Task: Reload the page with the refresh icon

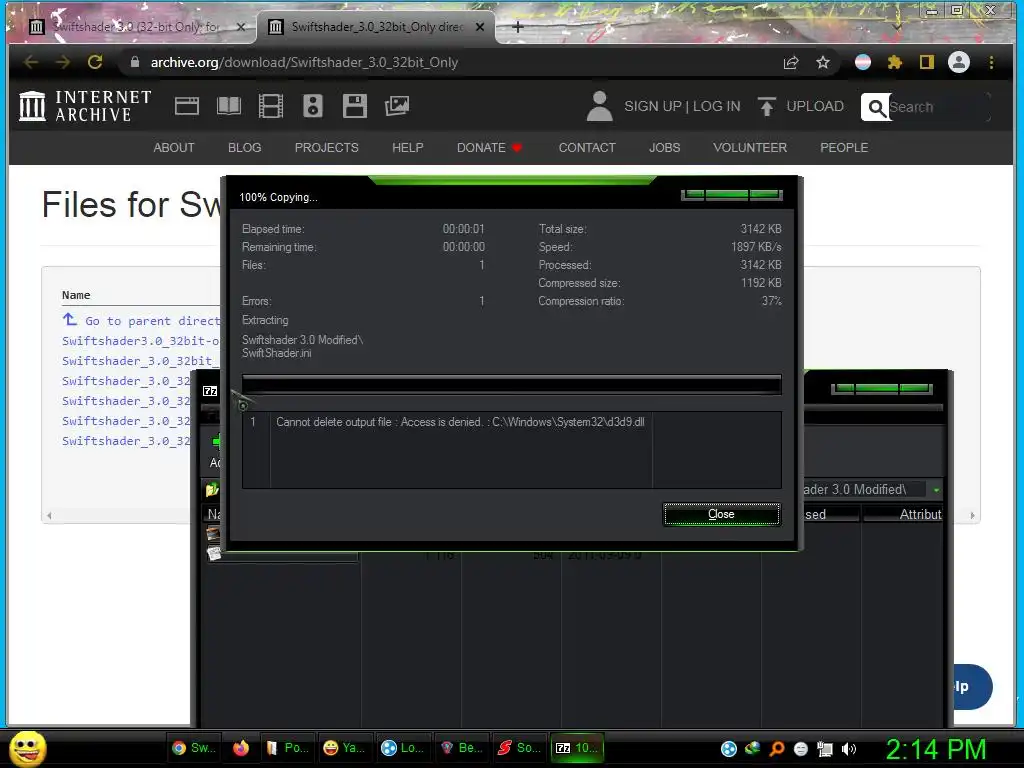Action: [95, 62]
